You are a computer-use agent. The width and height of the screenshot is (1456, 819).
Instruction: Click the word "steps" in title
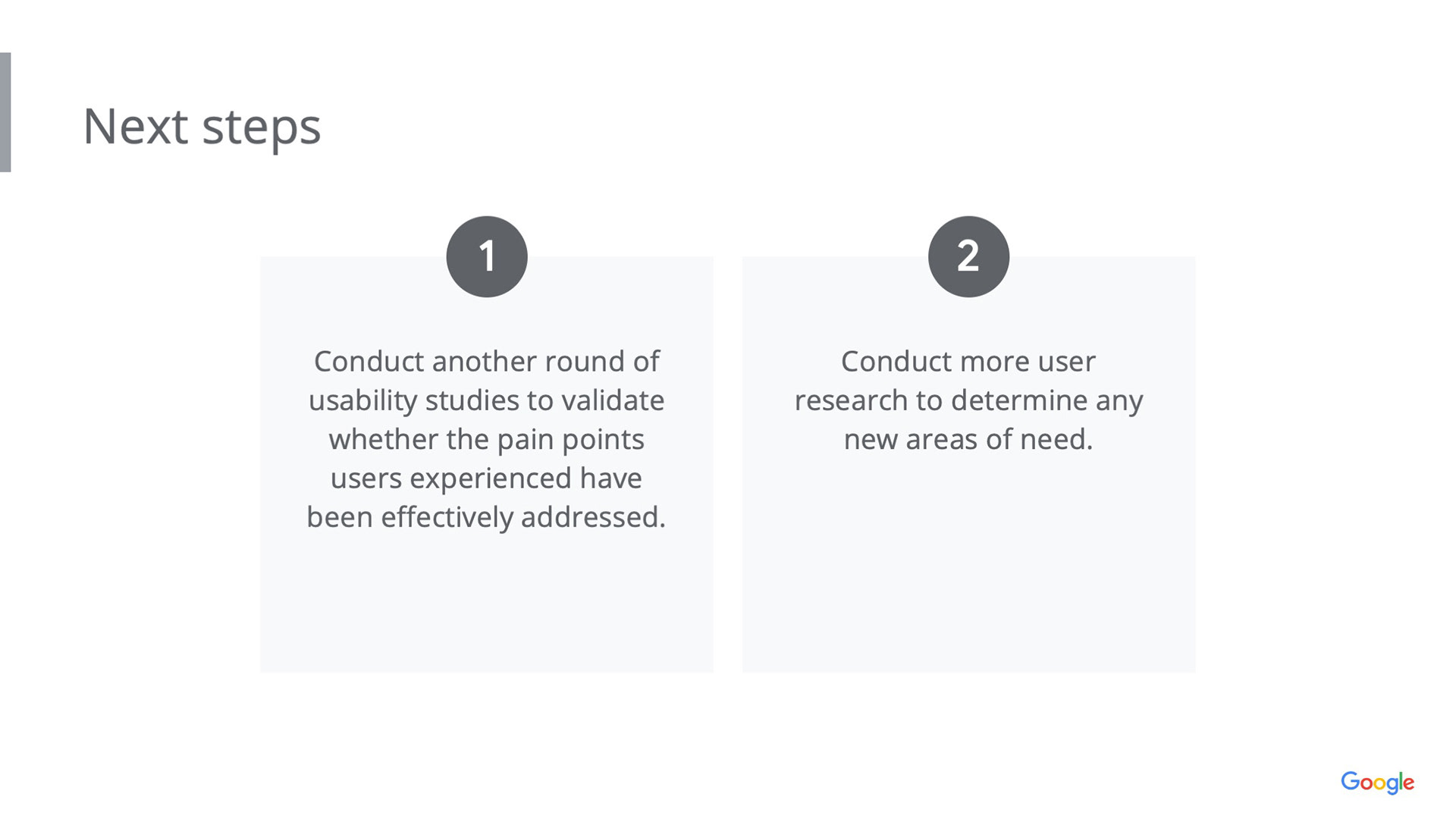(262, 127)
